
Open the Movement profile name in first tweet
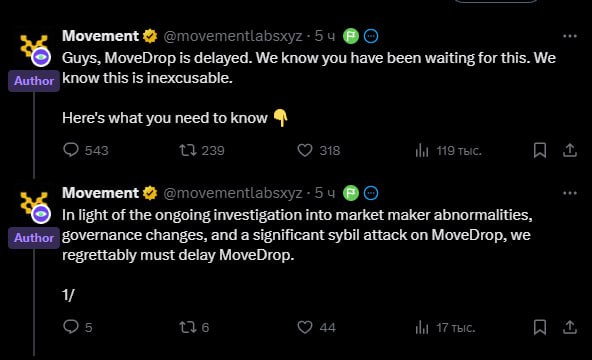pyautogui.click(x=100, y=36)
